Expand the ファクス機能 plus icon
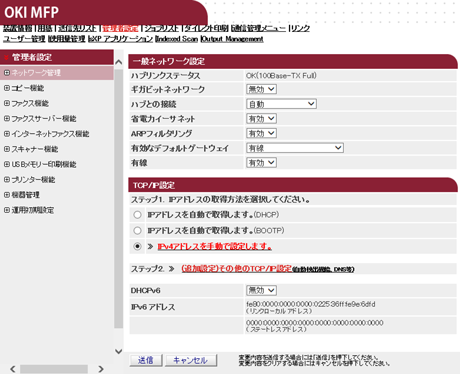Image resolution: width=460 pixels, height=374 pixels. pos(7,103)
